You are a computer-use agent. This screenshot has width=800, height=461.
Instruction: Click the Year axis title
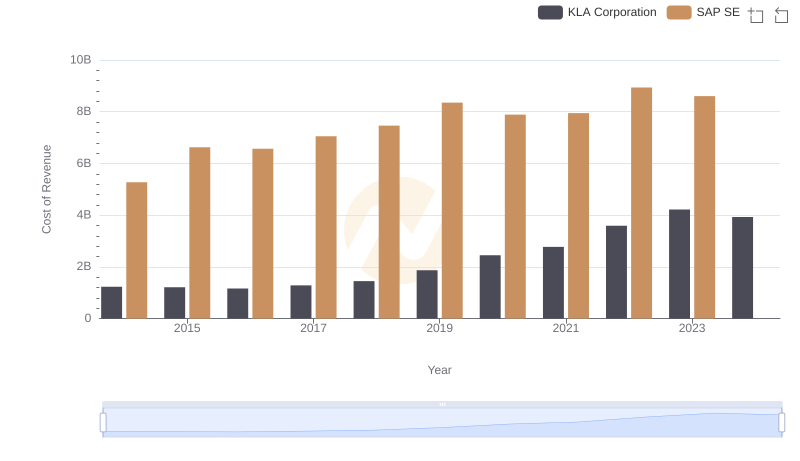point(439,370)
